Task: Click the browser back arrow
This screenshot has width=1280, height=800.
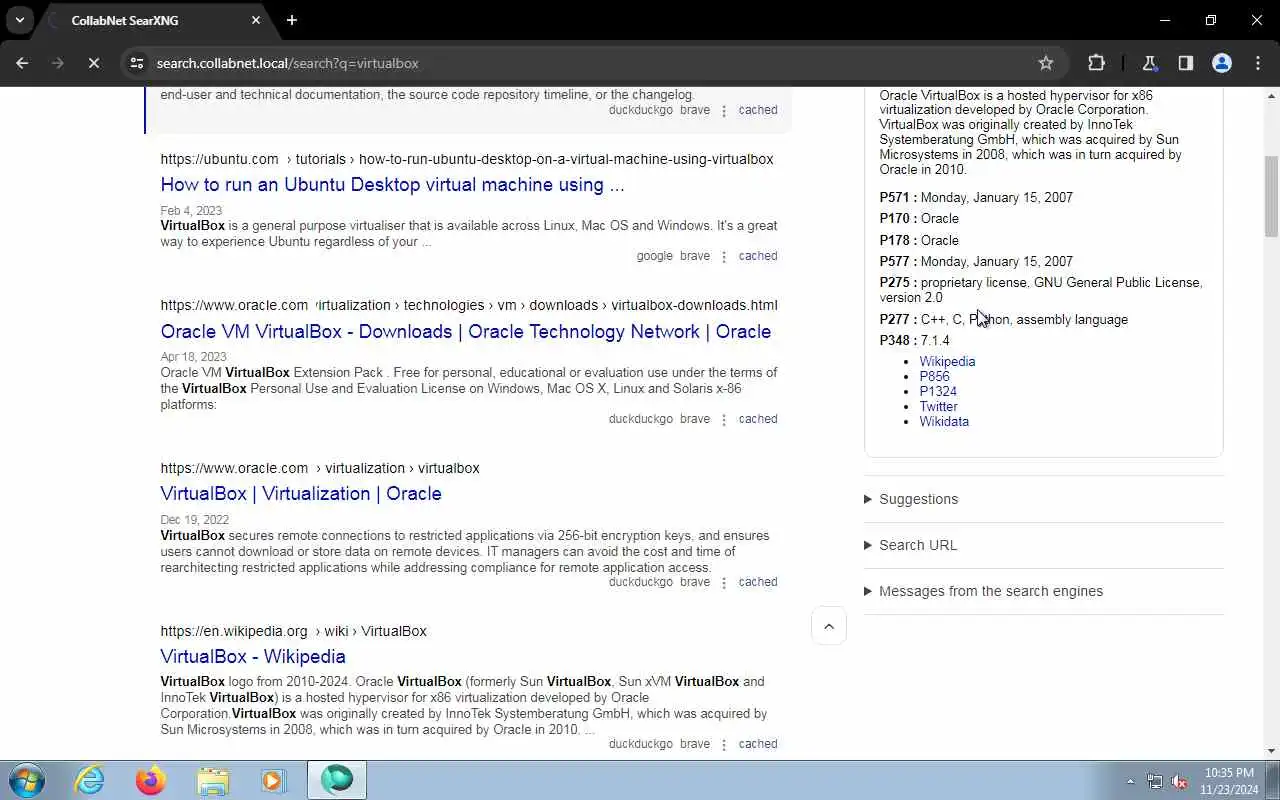Action: pyautogui.click(x=22, y=63)
